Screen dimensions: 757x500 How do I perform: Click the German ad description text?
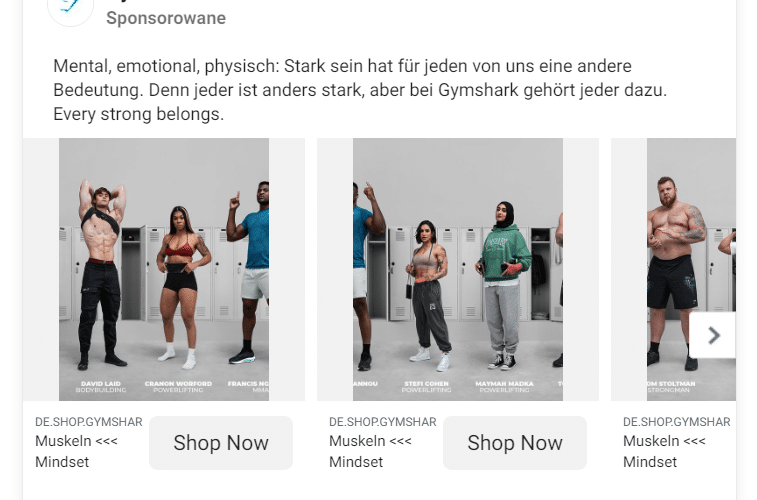[x=360, y=90]
